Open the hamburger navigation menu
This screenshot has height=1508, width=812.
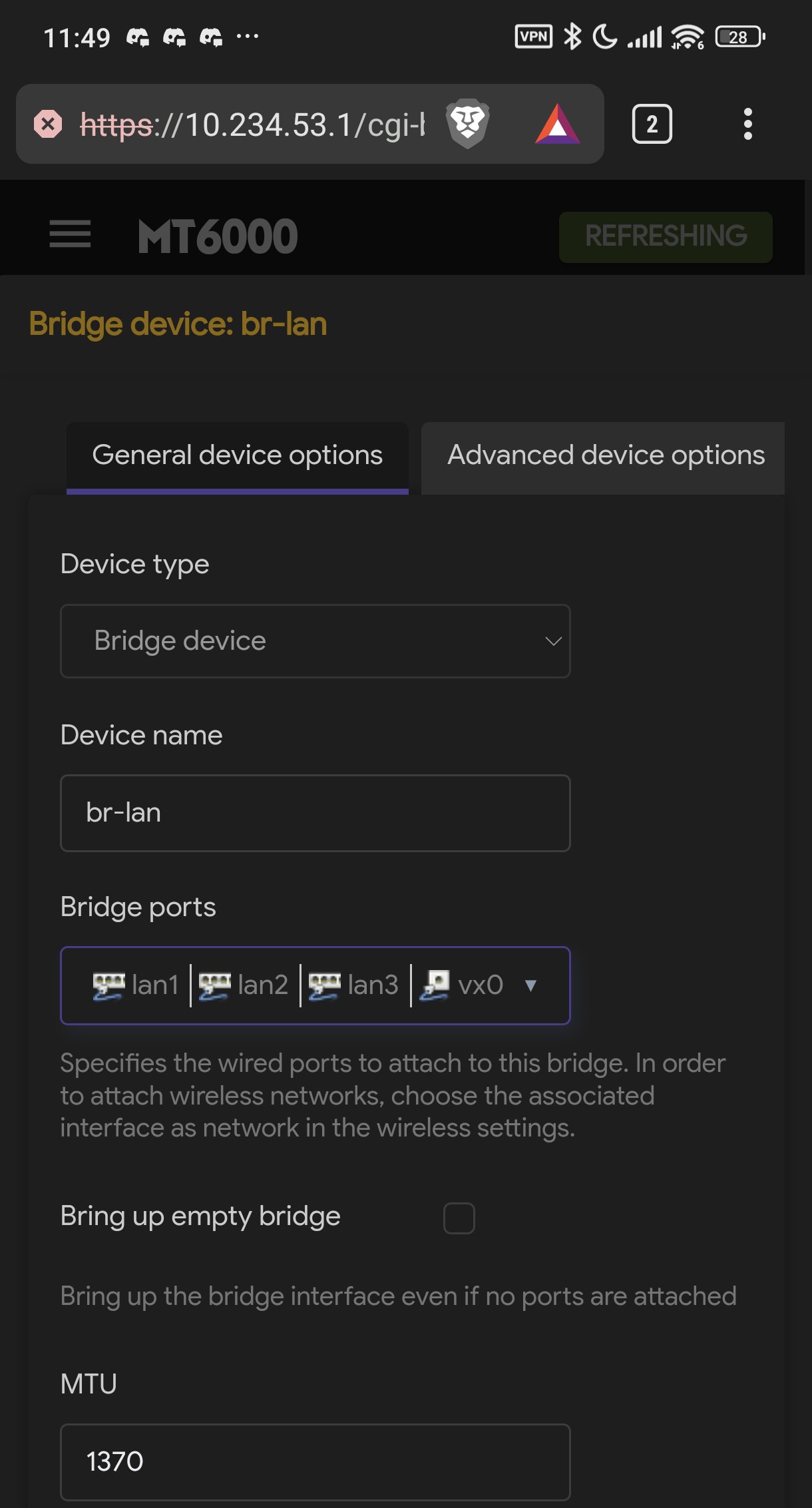pos(70,234)
